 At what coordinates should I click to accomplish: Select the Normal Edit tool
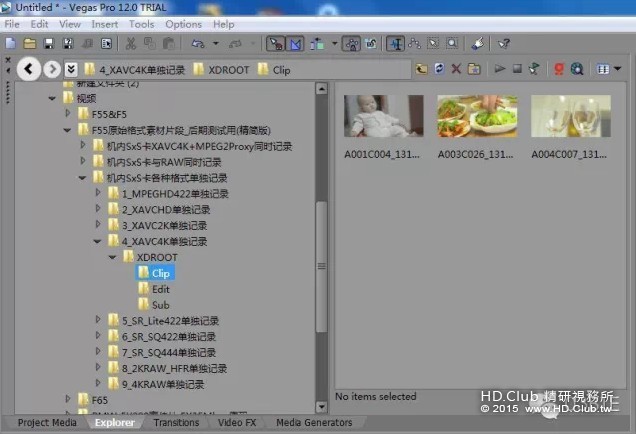coord(395,43)
